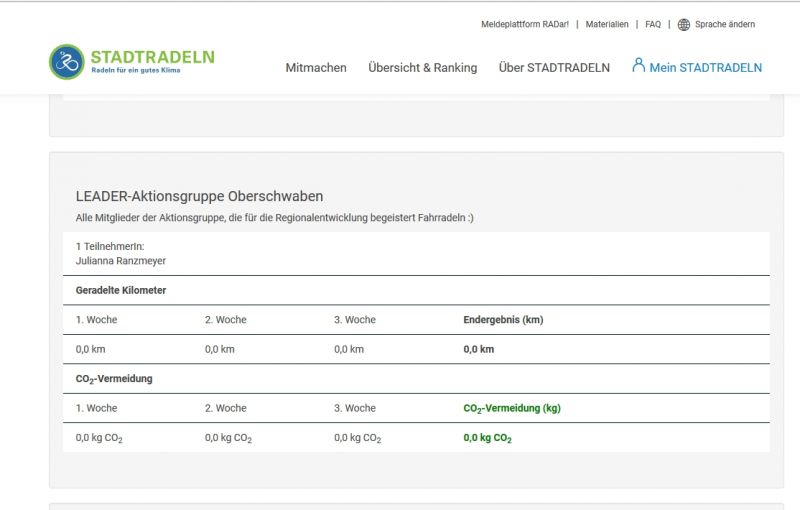This screenshot has height=510, width=800.
Task: Select participant name Julianna Ranzmeyer
Action: (x=121, y=261)
